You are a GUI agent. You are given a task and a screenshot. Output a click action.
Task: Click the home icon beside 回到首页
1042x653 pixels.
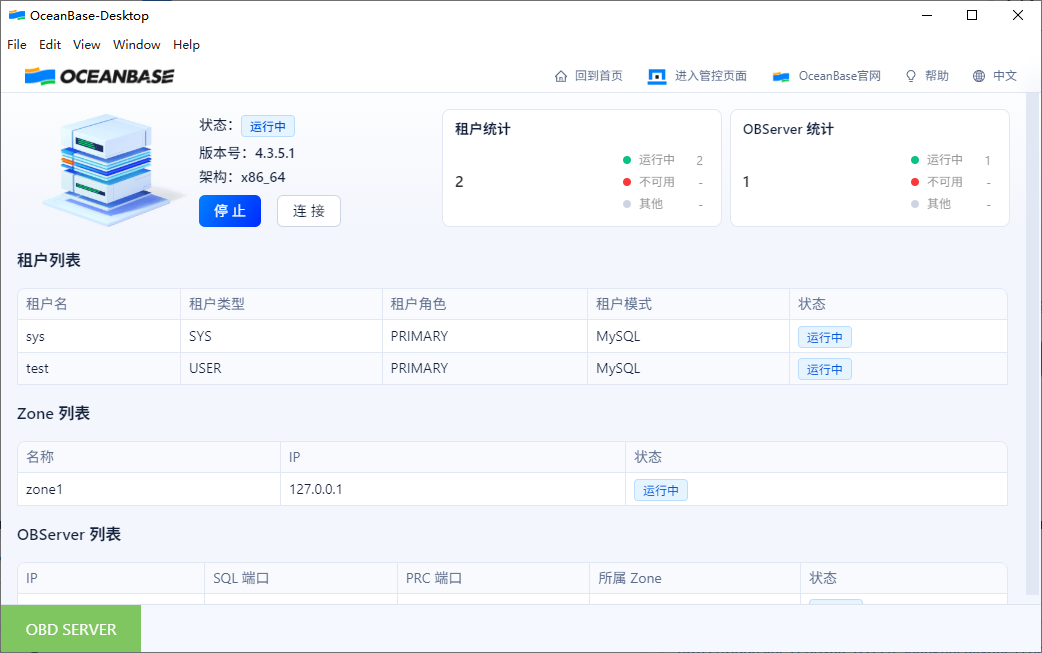[x=561, y=76]
